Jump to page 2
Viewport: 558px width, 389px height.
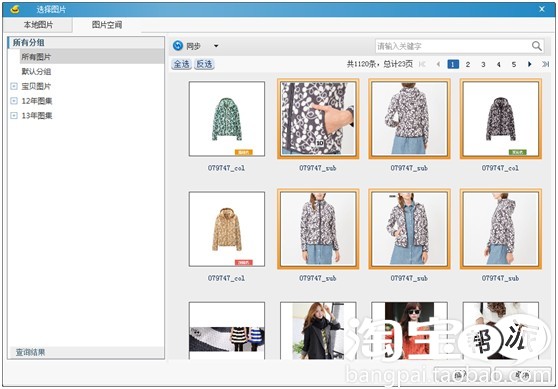[x=468, y=64]
